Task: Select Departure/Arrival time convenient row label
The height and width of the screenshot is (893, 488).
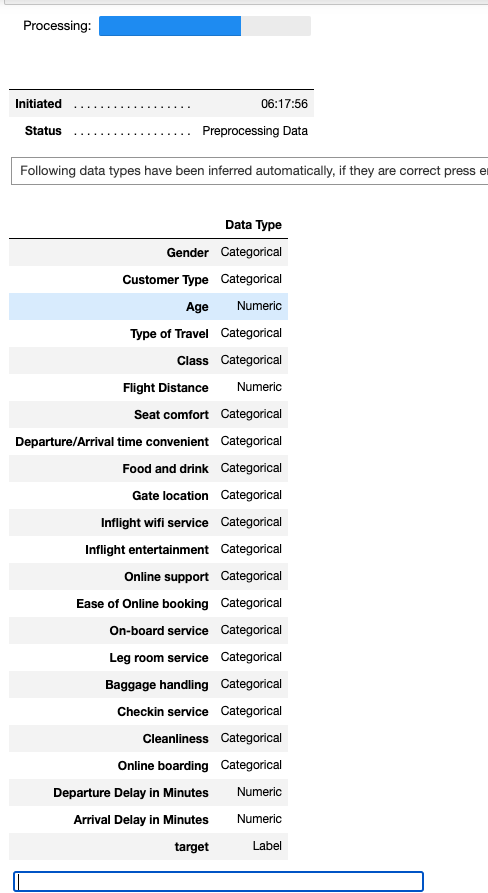Action: [112, 441]
